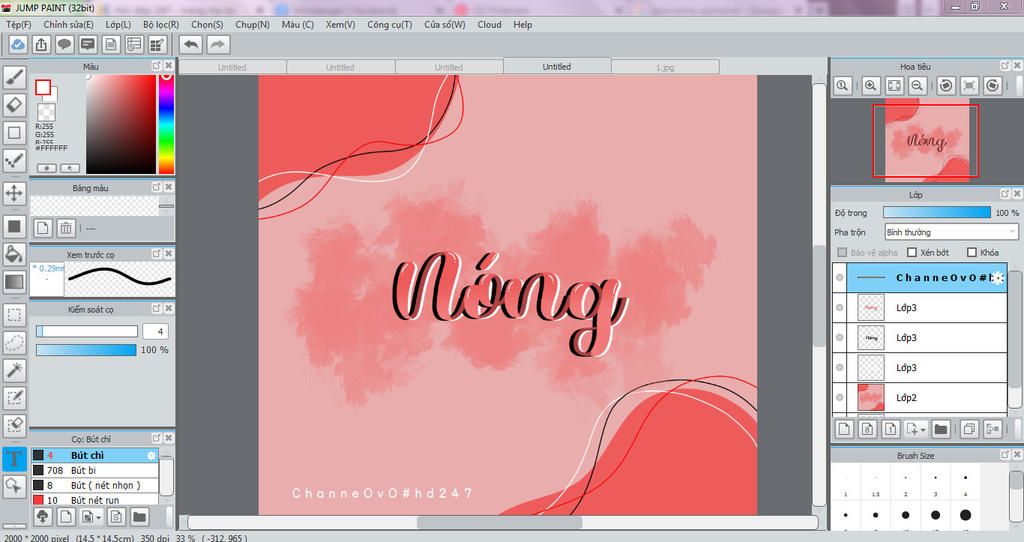
Task: Enable the Khóa checkbox
Action: (x=972, y=252)
